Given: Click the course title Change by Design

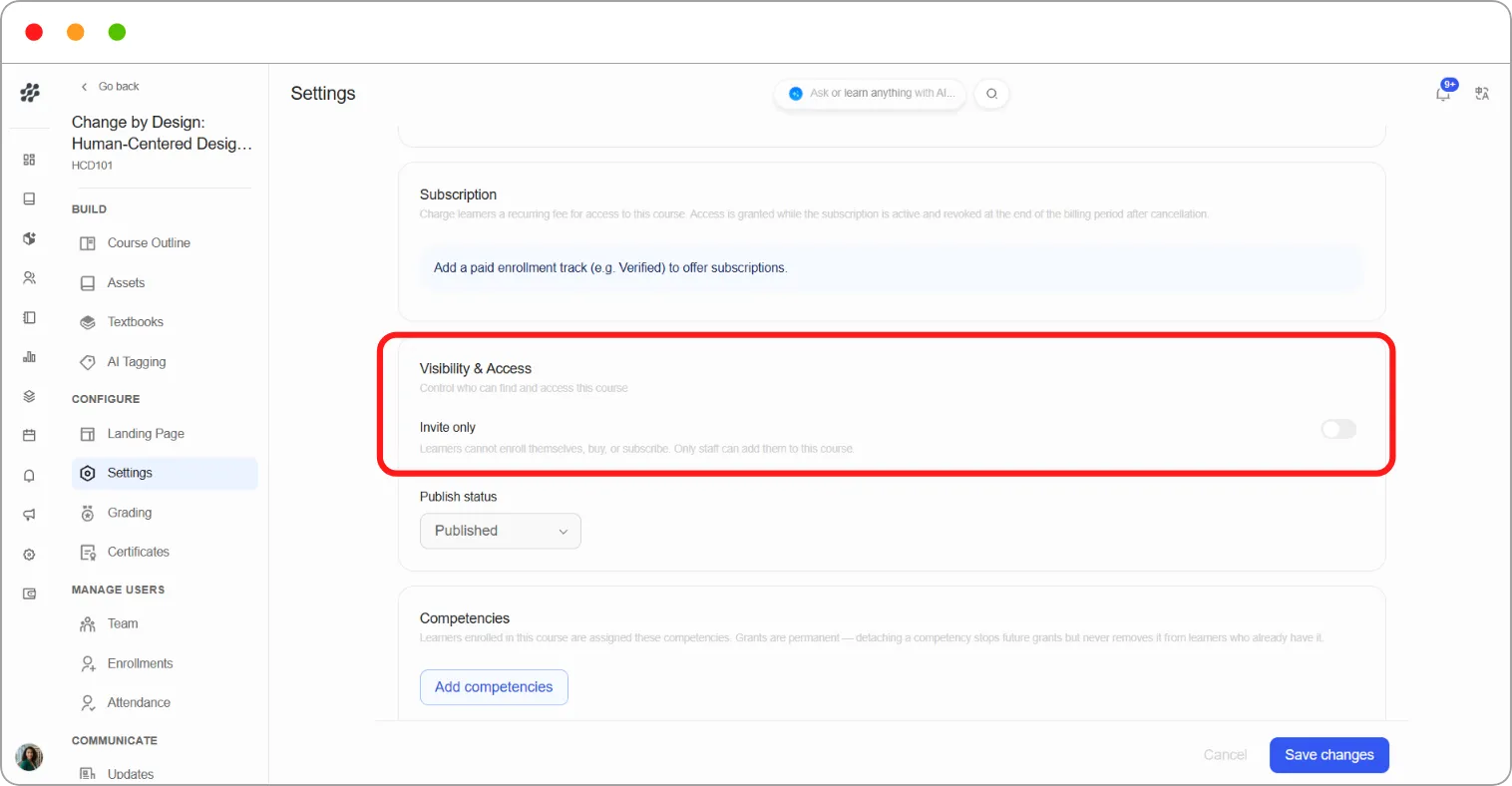Looking at the screenshot, I should pos(162,133).
